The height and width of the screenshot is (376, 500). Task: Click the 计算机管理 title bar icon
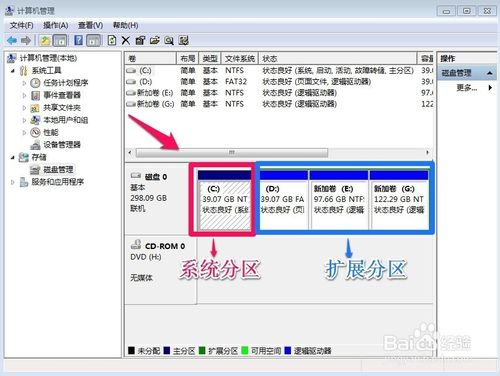[10, 11]
